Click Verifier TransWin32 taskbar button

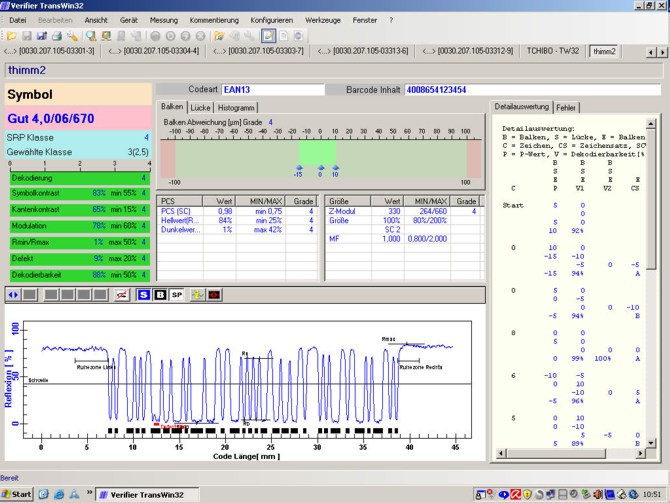point(147,494)
